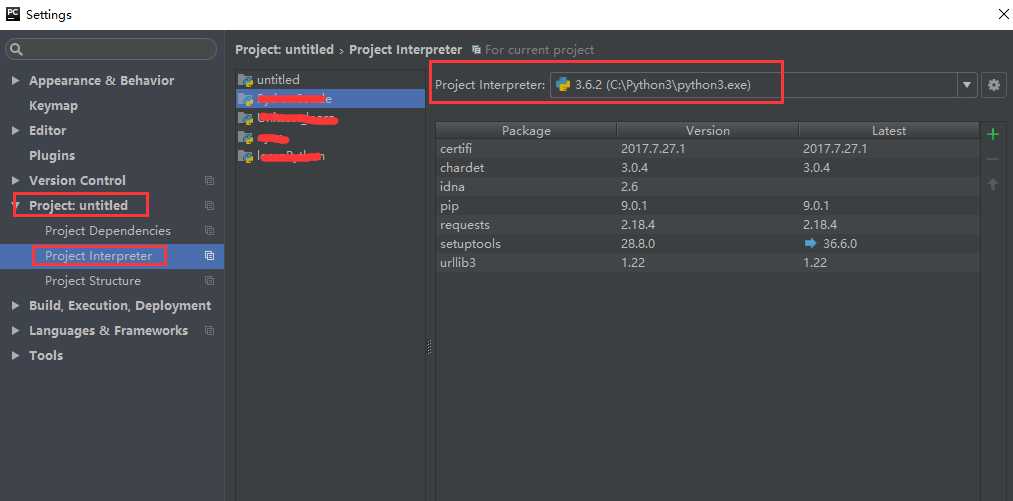Select Plugins in settings tree

(x=52, y=156)
